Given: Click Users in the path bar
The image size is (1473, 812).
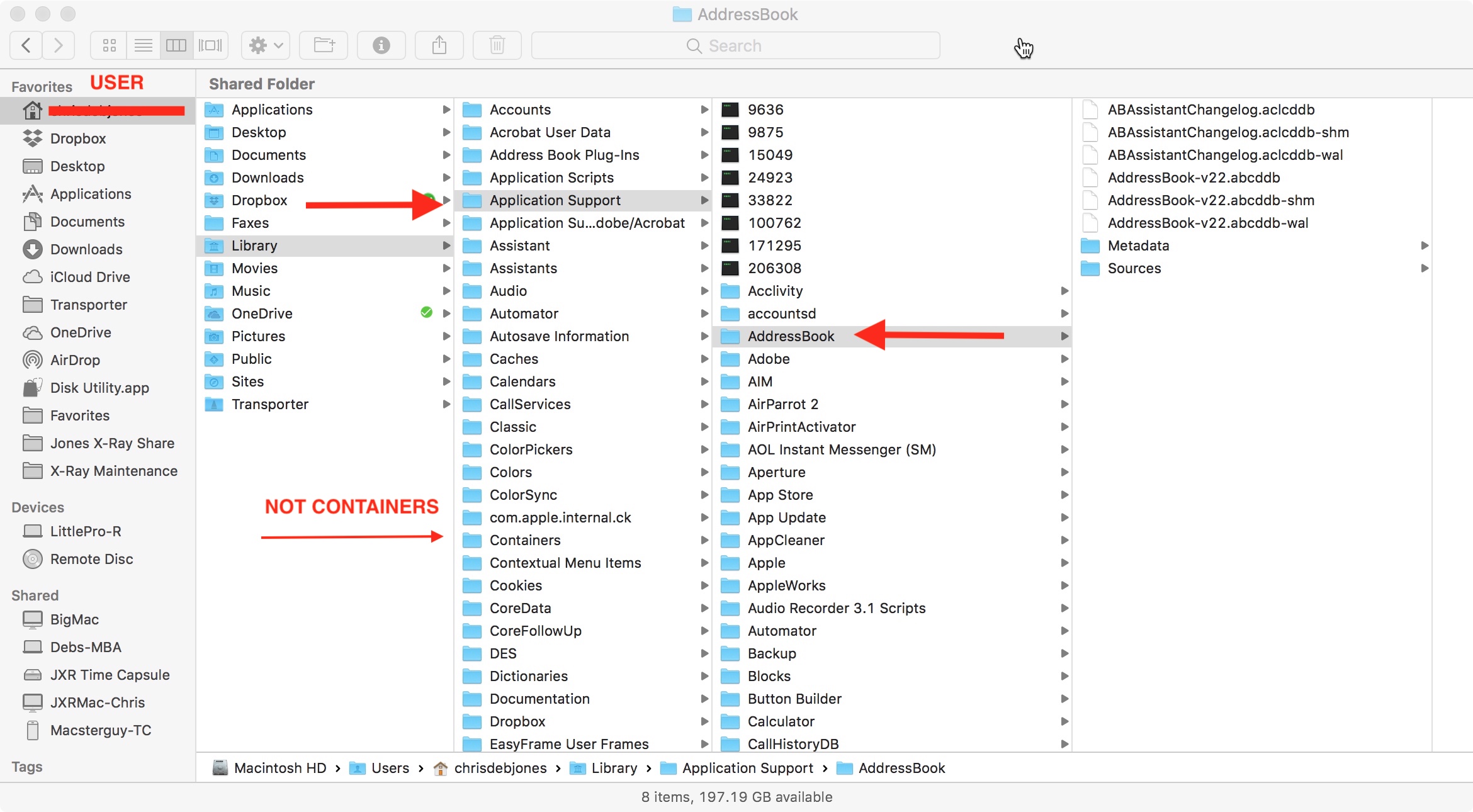Looking at the screenshot, I should pos(390,768).
